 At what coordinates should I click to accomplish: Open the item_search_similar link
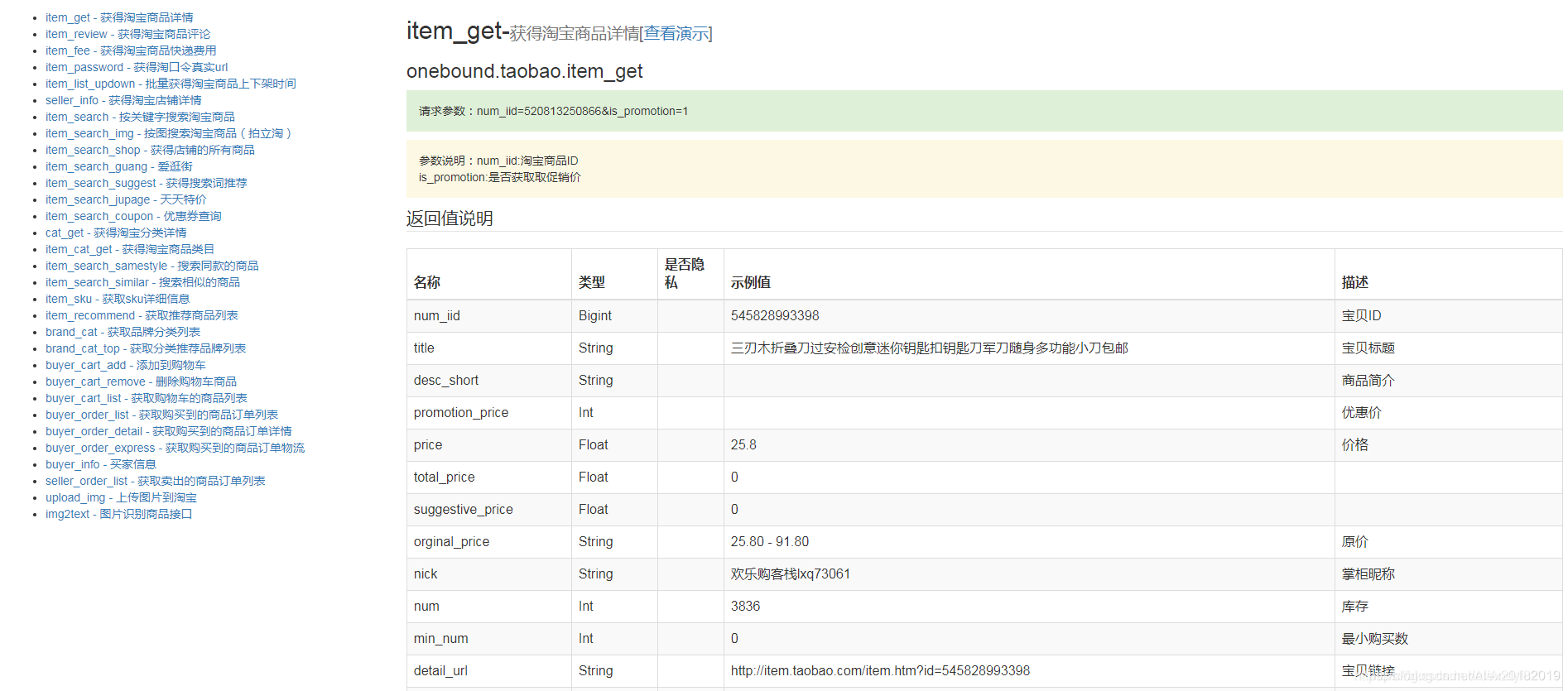(x=142, y=282)
